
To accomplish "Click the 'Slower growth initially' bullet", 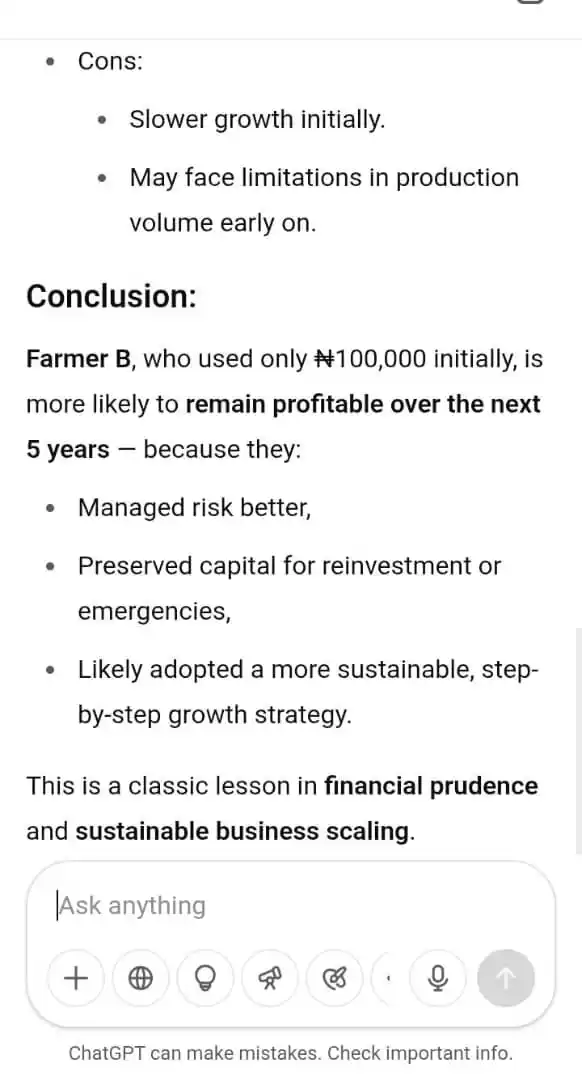I will click(257, 119).
